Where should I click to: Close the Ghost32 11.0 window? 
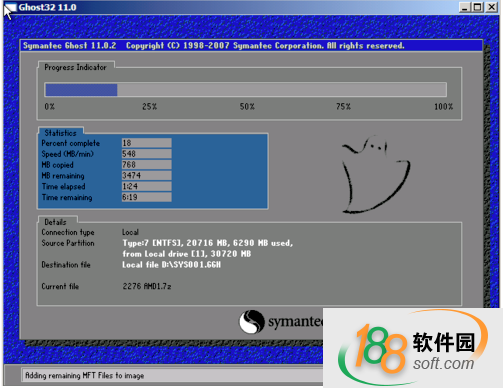pos(492,7)
